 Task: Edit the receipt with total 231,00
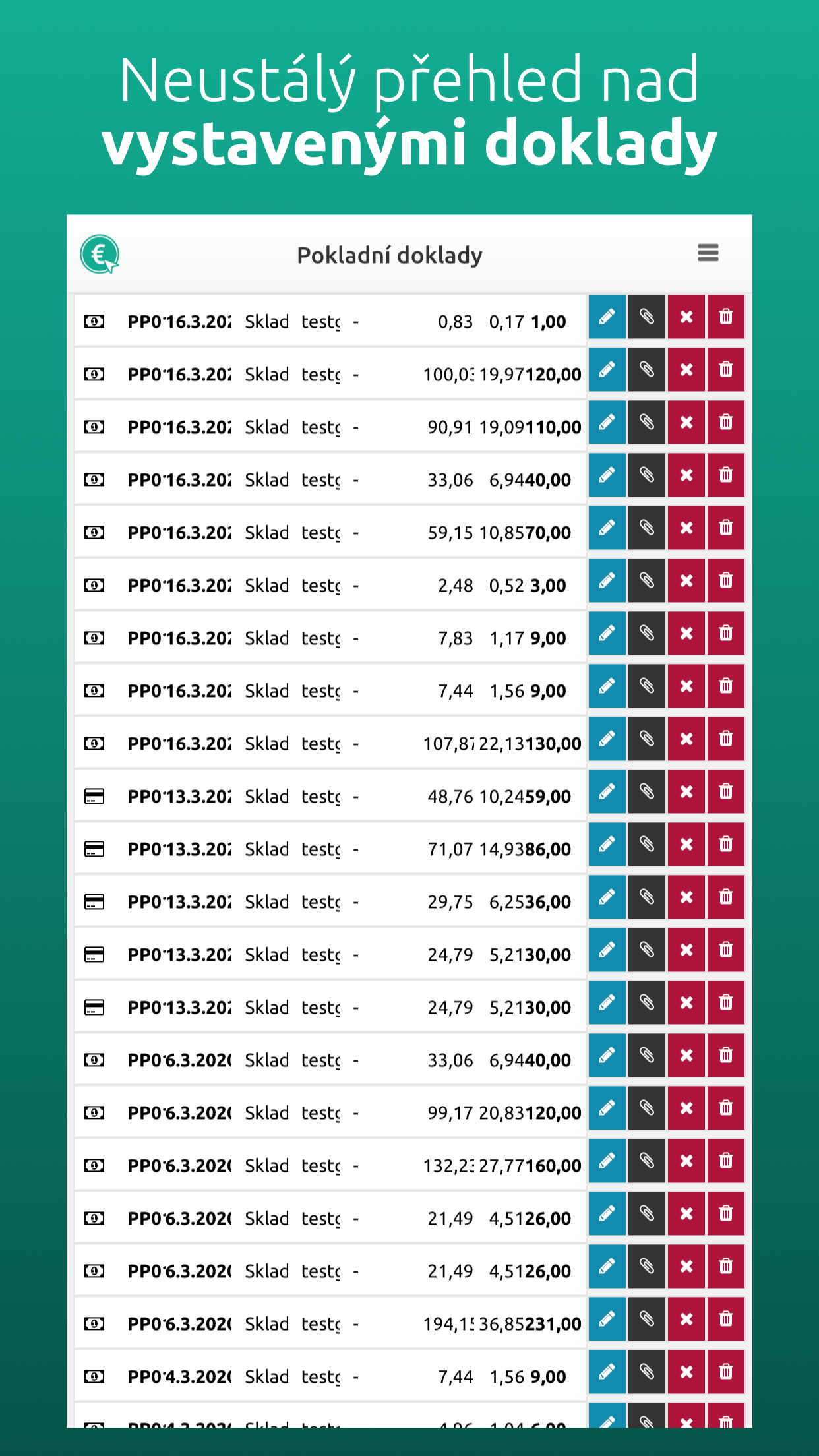[607, 1319]
